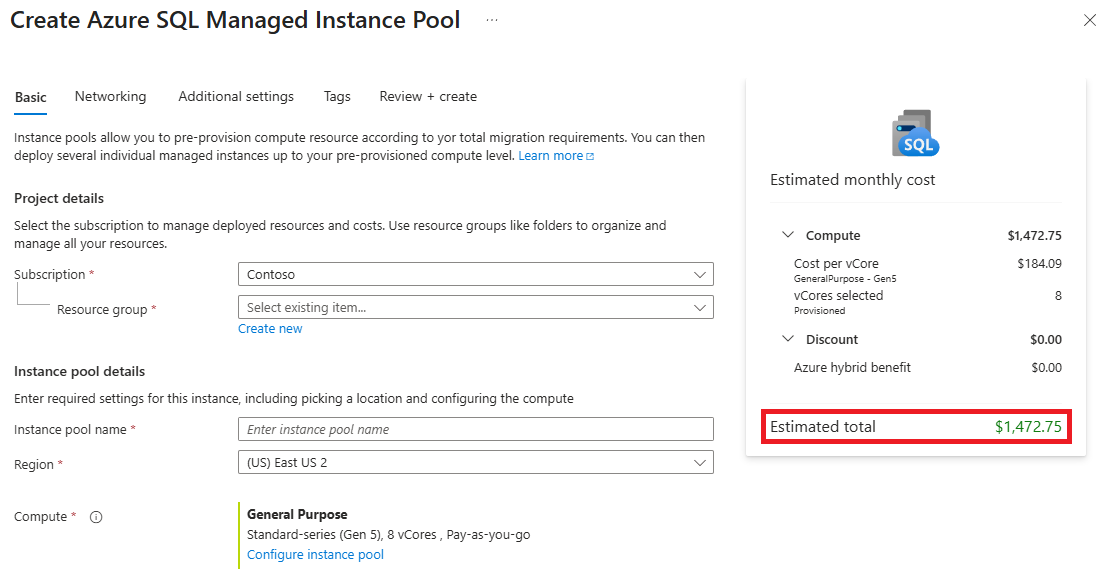Go to Additional settings tab
This screenshot has height=580, width=1111.
click(236, 96)
